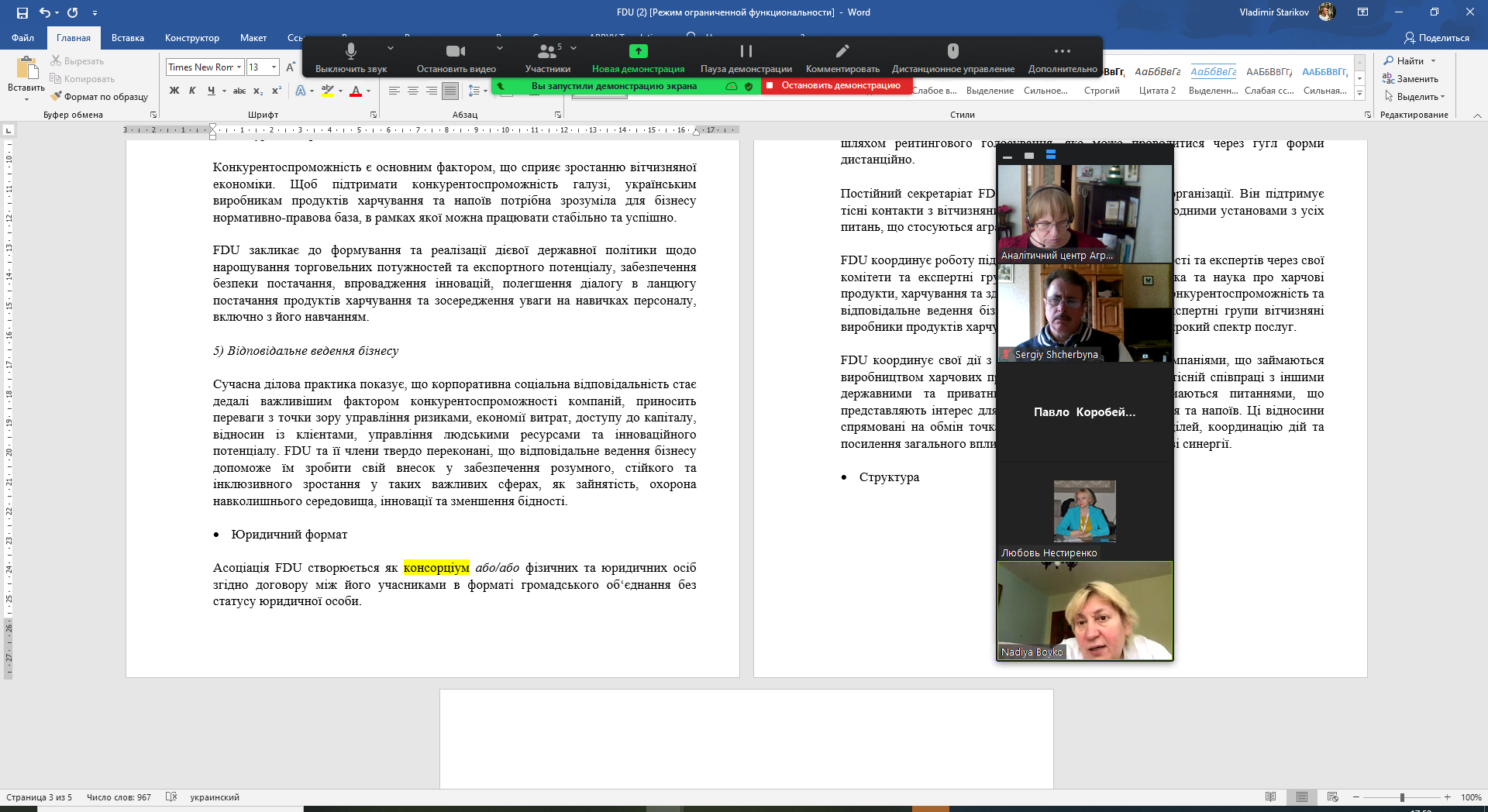Select Nadiya Boyko video thumbnail
Viewport: 1488px width, 812px height.
tap(1085, 611)
